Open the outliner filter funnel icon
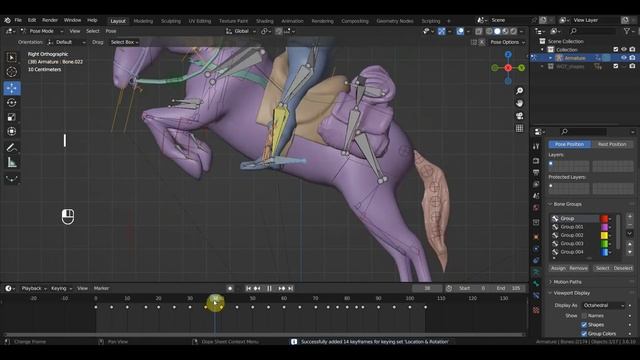 pyautogui.click(x=627, y=31)
